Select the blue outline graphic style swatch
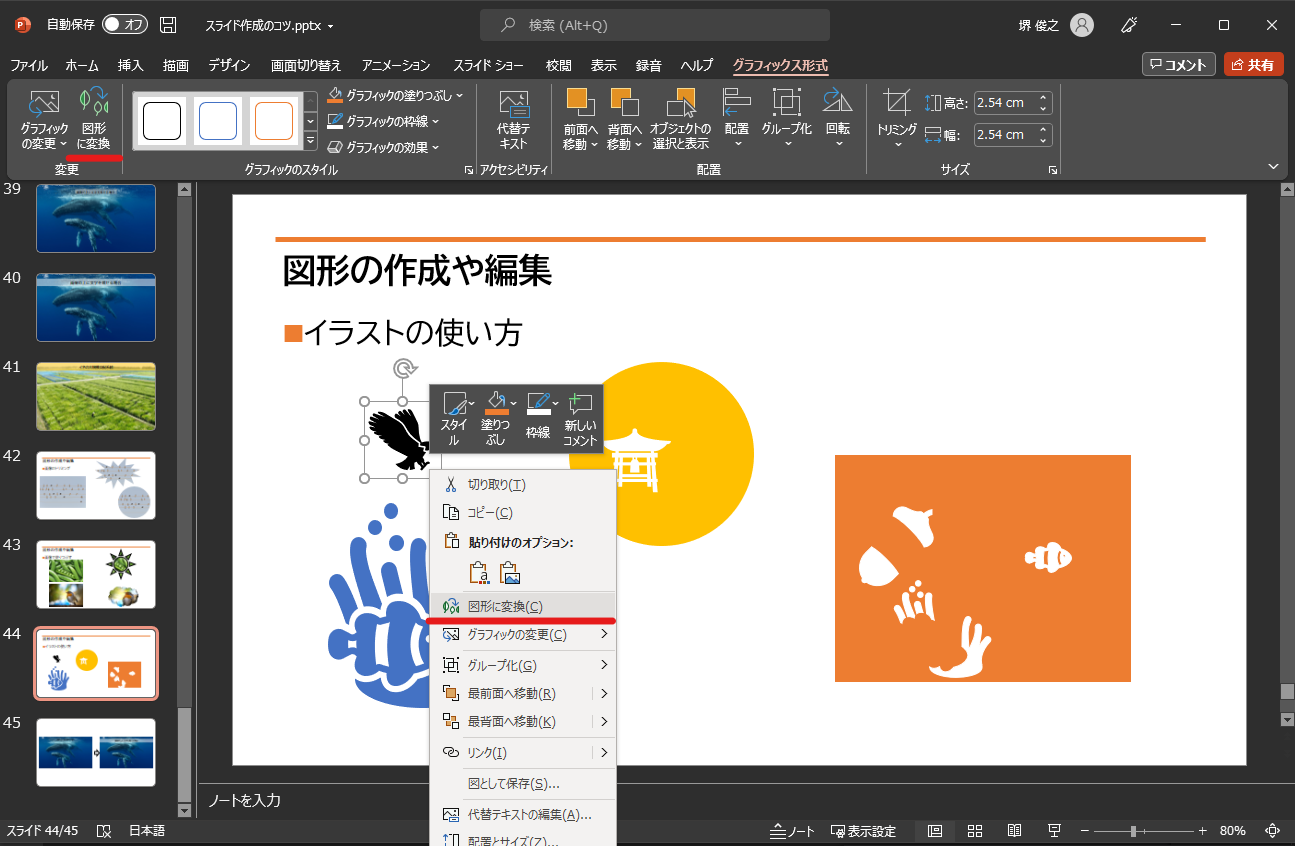The height and width of the screenshot is (846, 1295). pyautogui.click(x=218, y=120)
